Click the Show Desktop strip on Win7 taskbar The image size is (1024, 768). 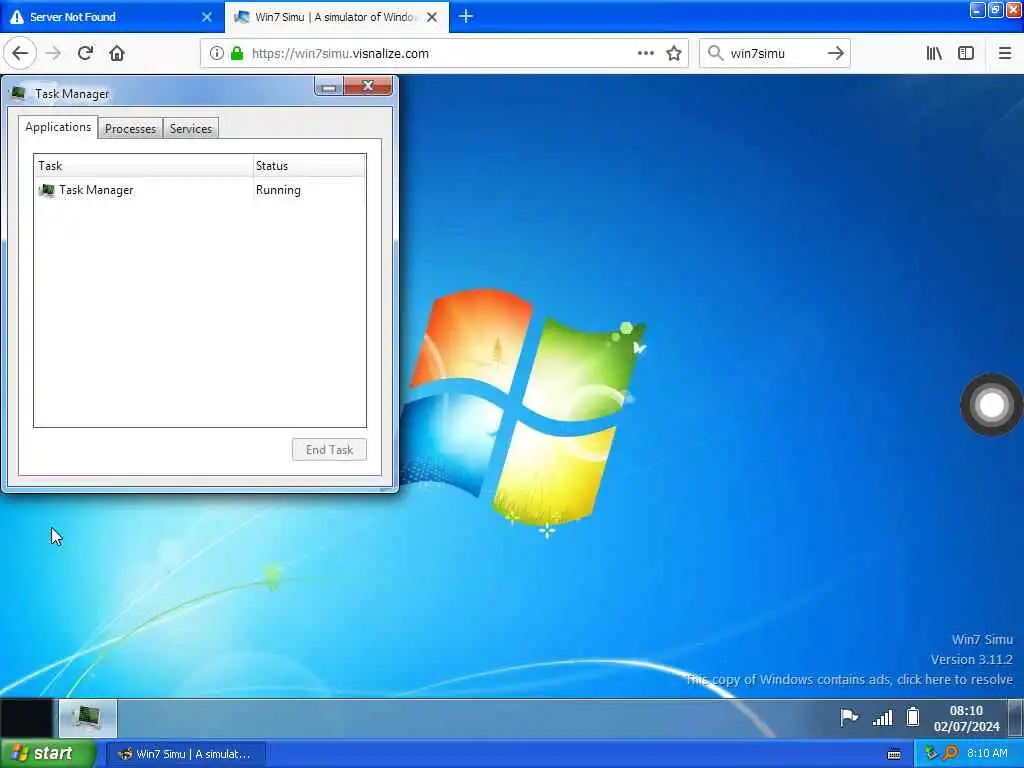1016,718
